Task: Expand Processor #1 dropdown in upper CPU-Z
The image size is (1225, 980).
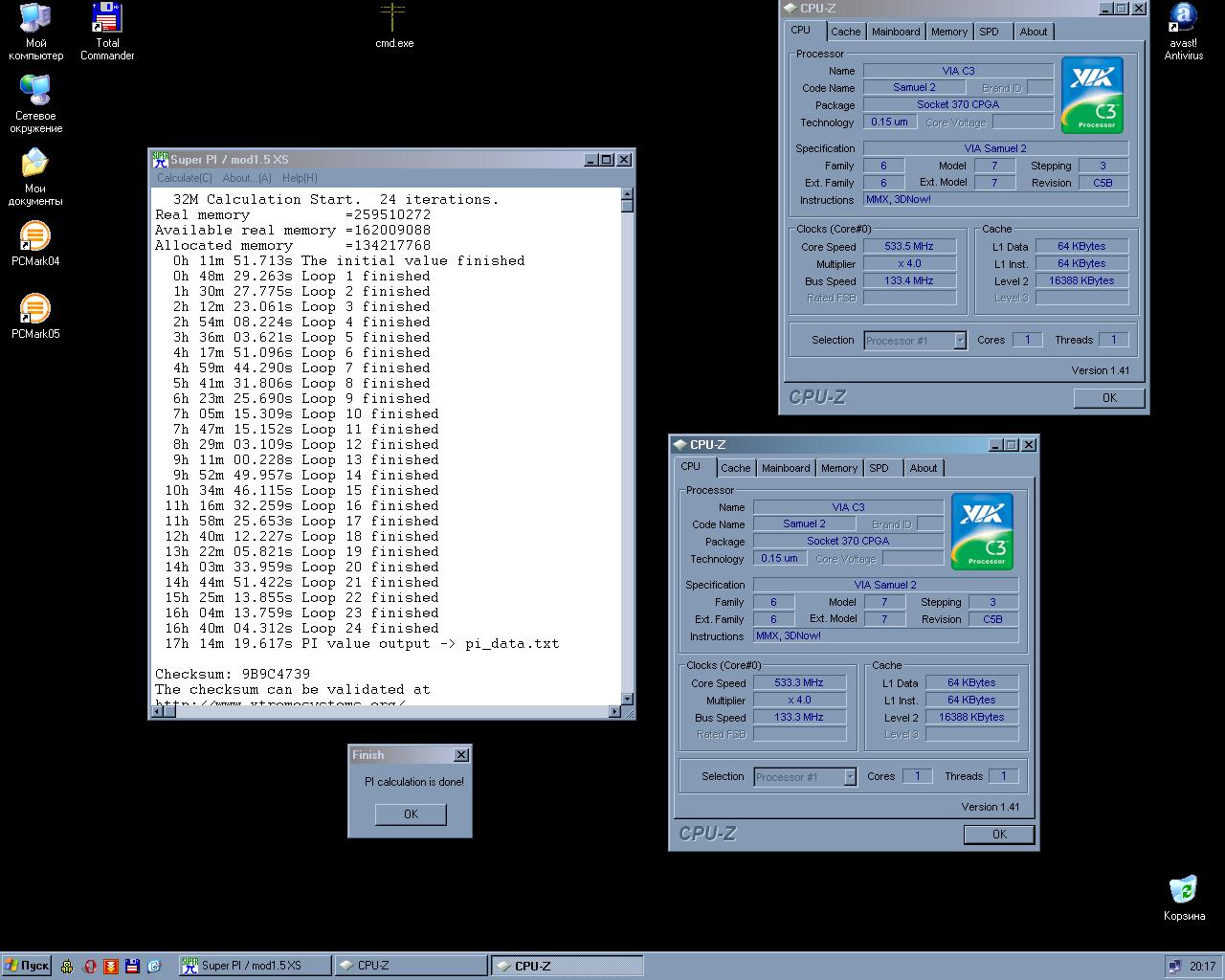Action: pyautogui.click(x=960, y=341)
